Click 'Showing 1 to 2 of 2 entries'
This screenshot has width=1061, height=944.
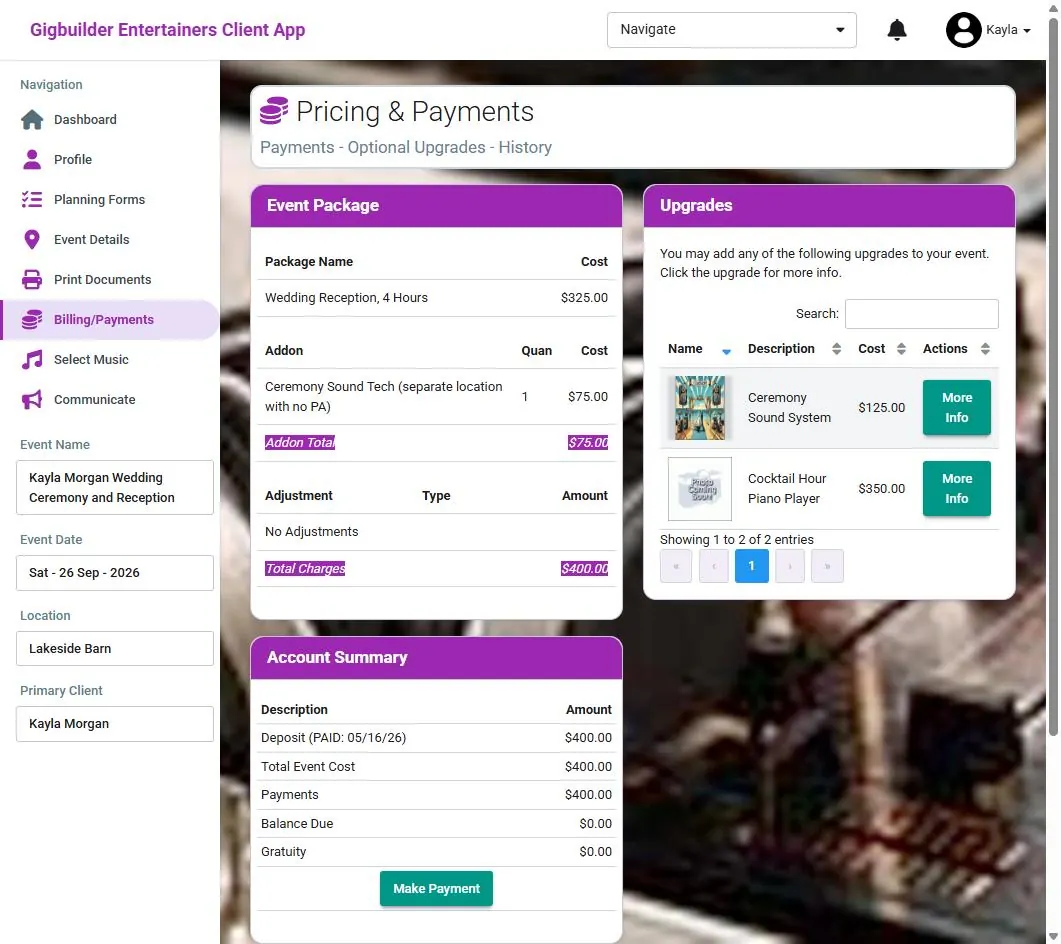pyautogui.click(x=736, y=539)
